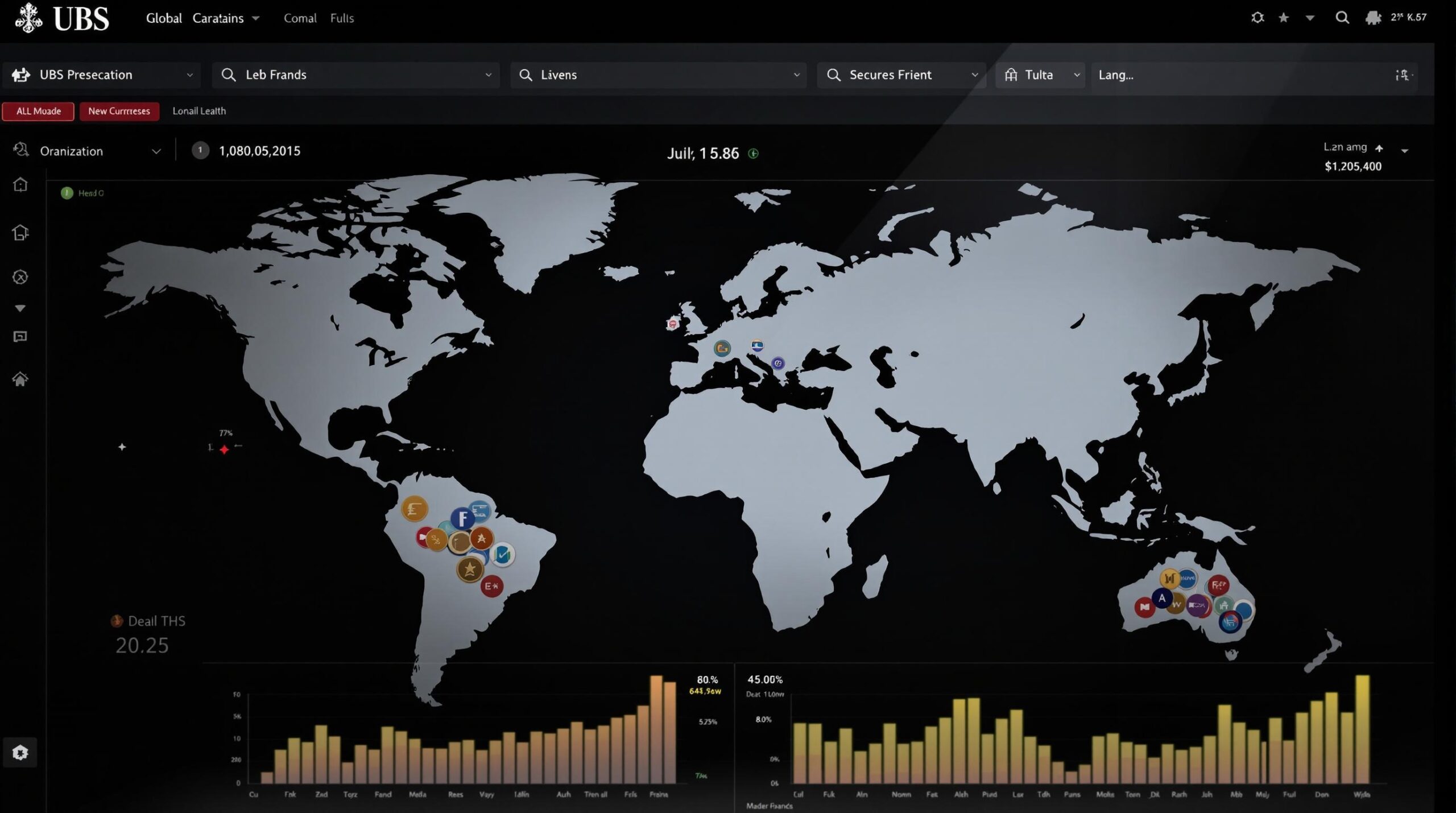Viewport: 1456px width, 813px height.
Task: Click the Lonail Lealth link
Action: point(199,111)
